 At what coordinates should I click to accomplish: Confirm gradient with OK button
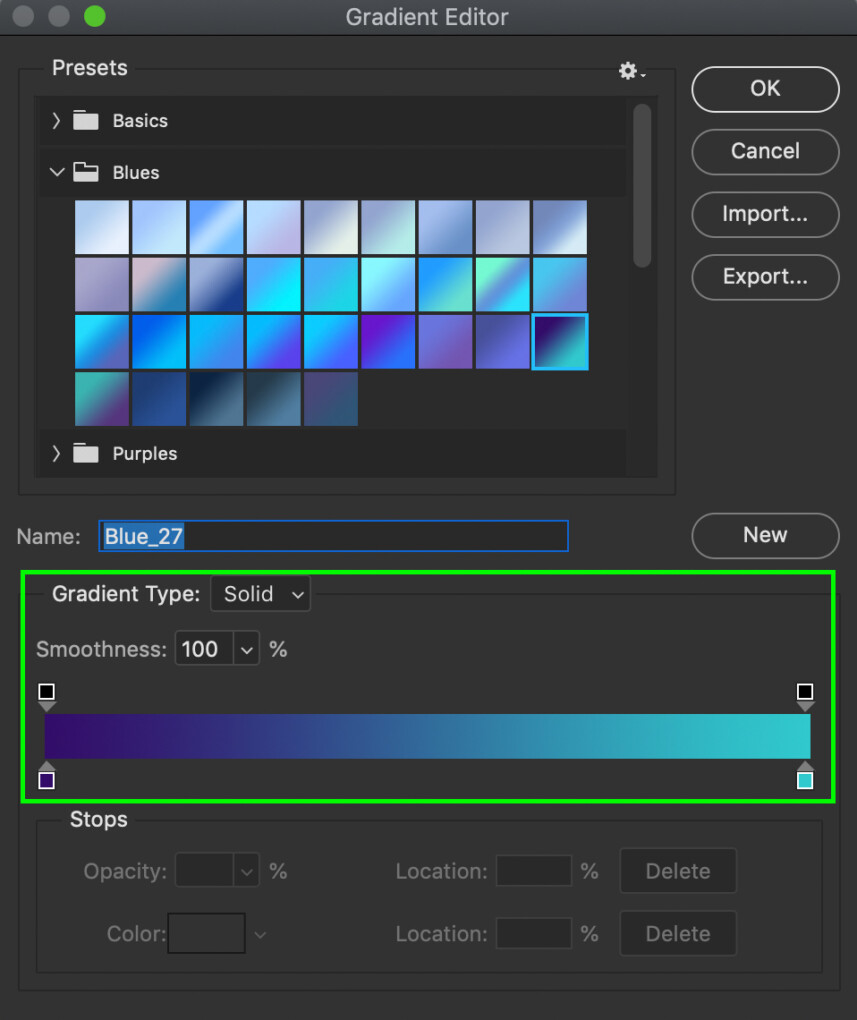point(765,89)
